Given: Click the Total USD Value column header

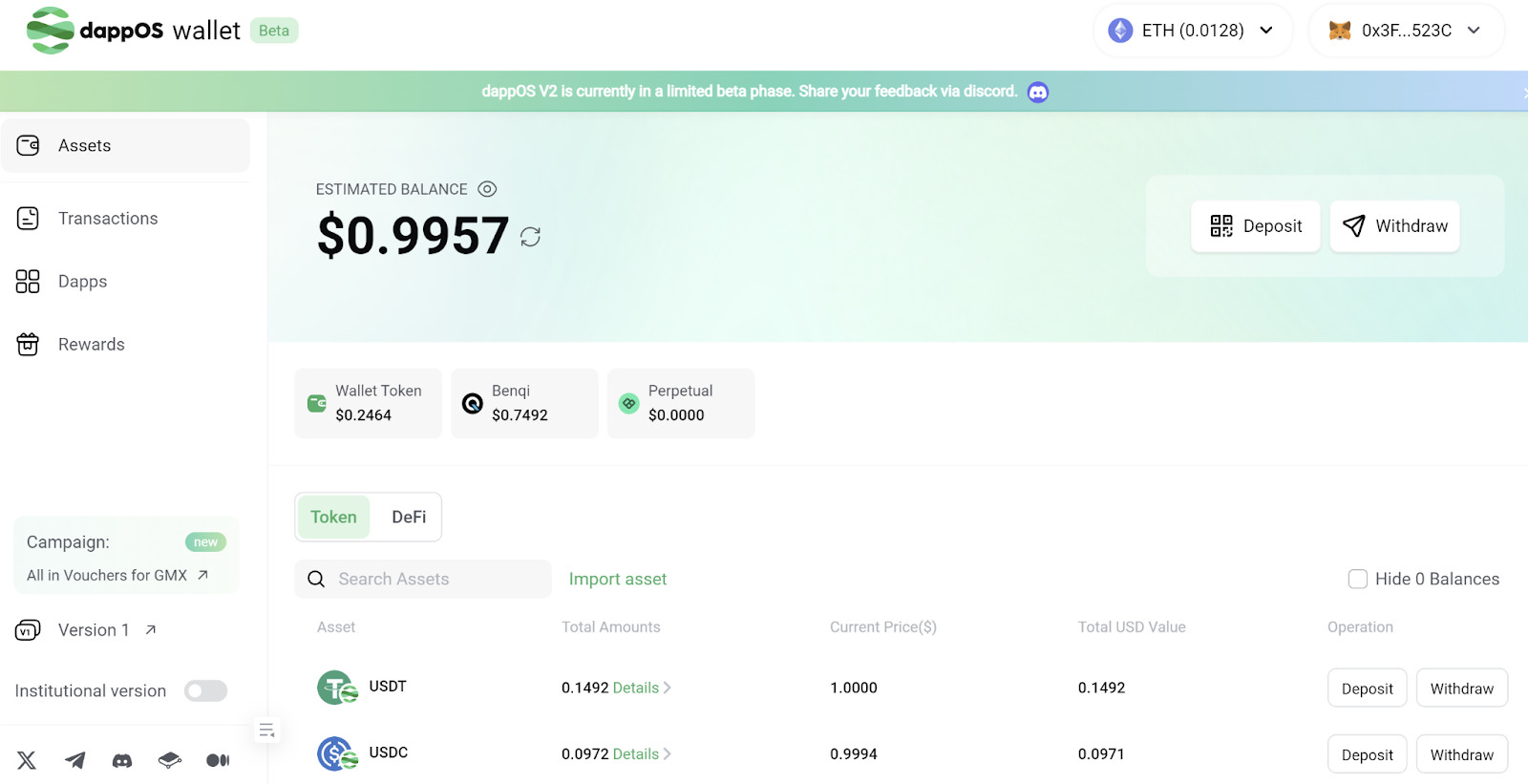Looking at the screenshot, I should click(x=1132, y=627).
